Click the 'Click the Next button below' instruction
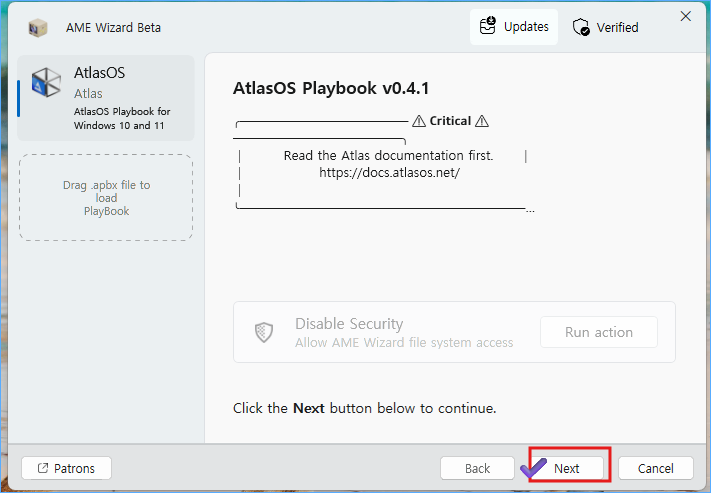 point(365,408)
